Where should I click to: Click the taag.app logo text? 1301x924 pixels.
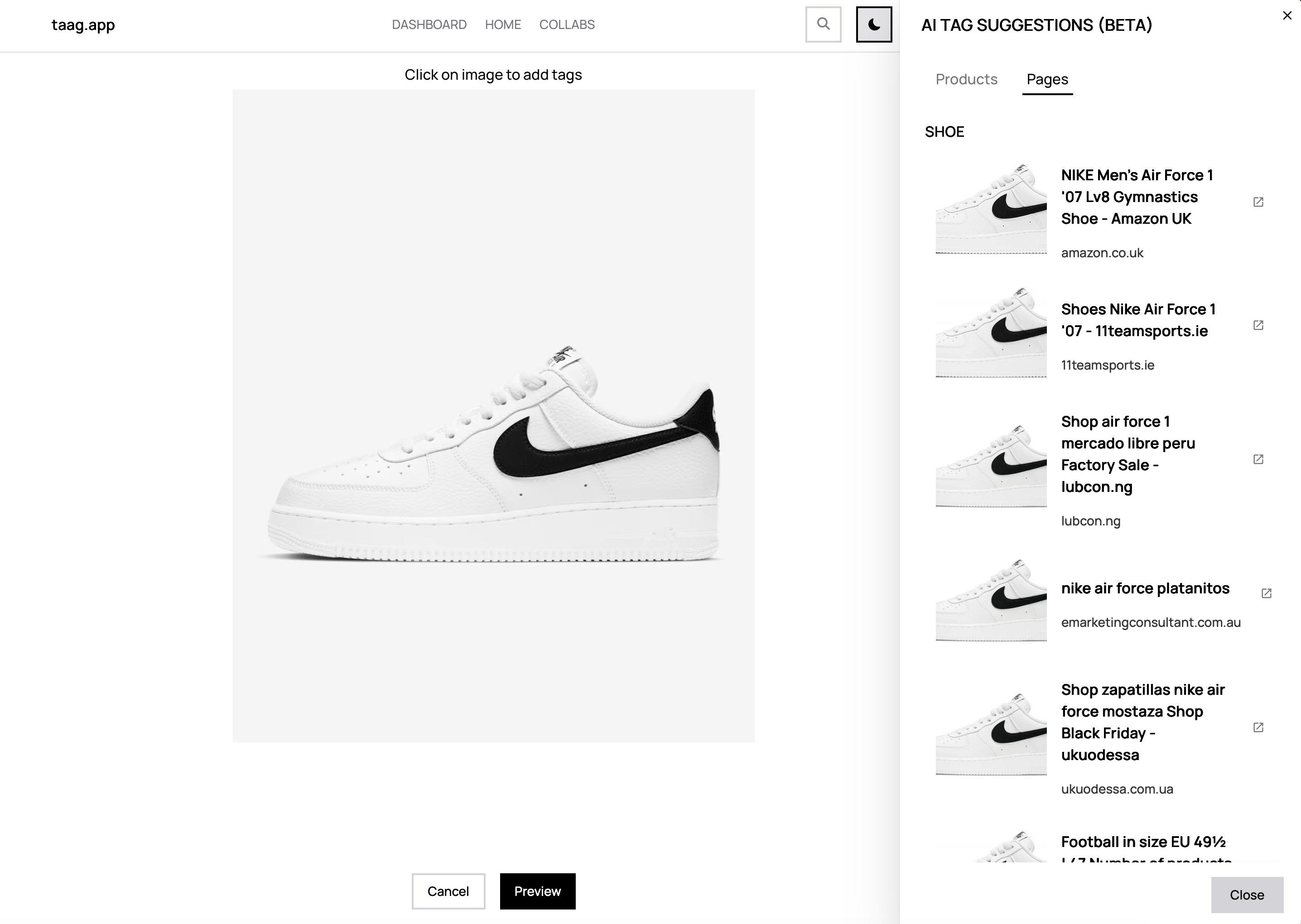tap(83, 24)
